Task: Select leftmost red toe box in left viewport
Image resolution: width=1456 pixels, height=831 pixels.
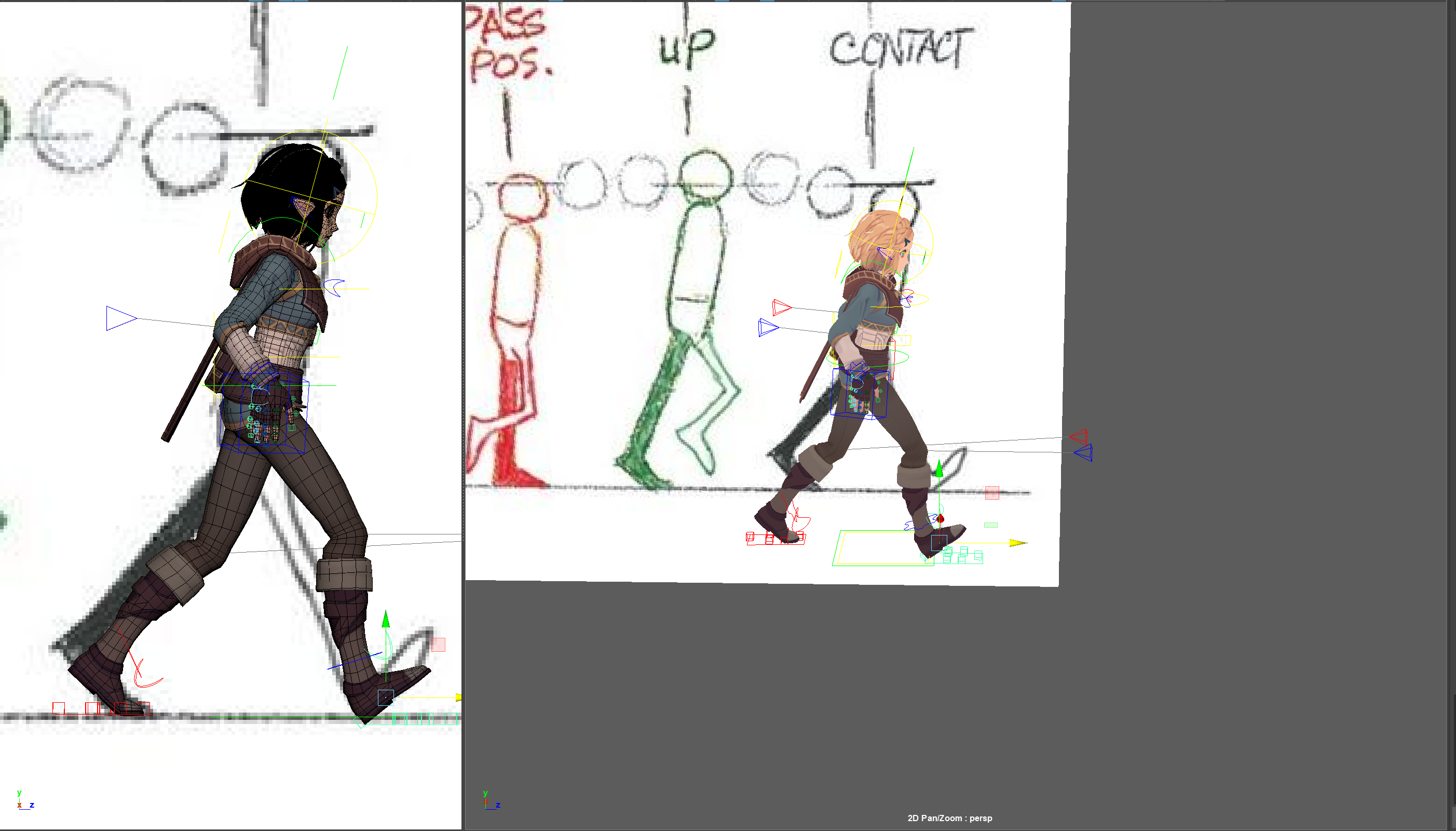Action: [59, 708]
